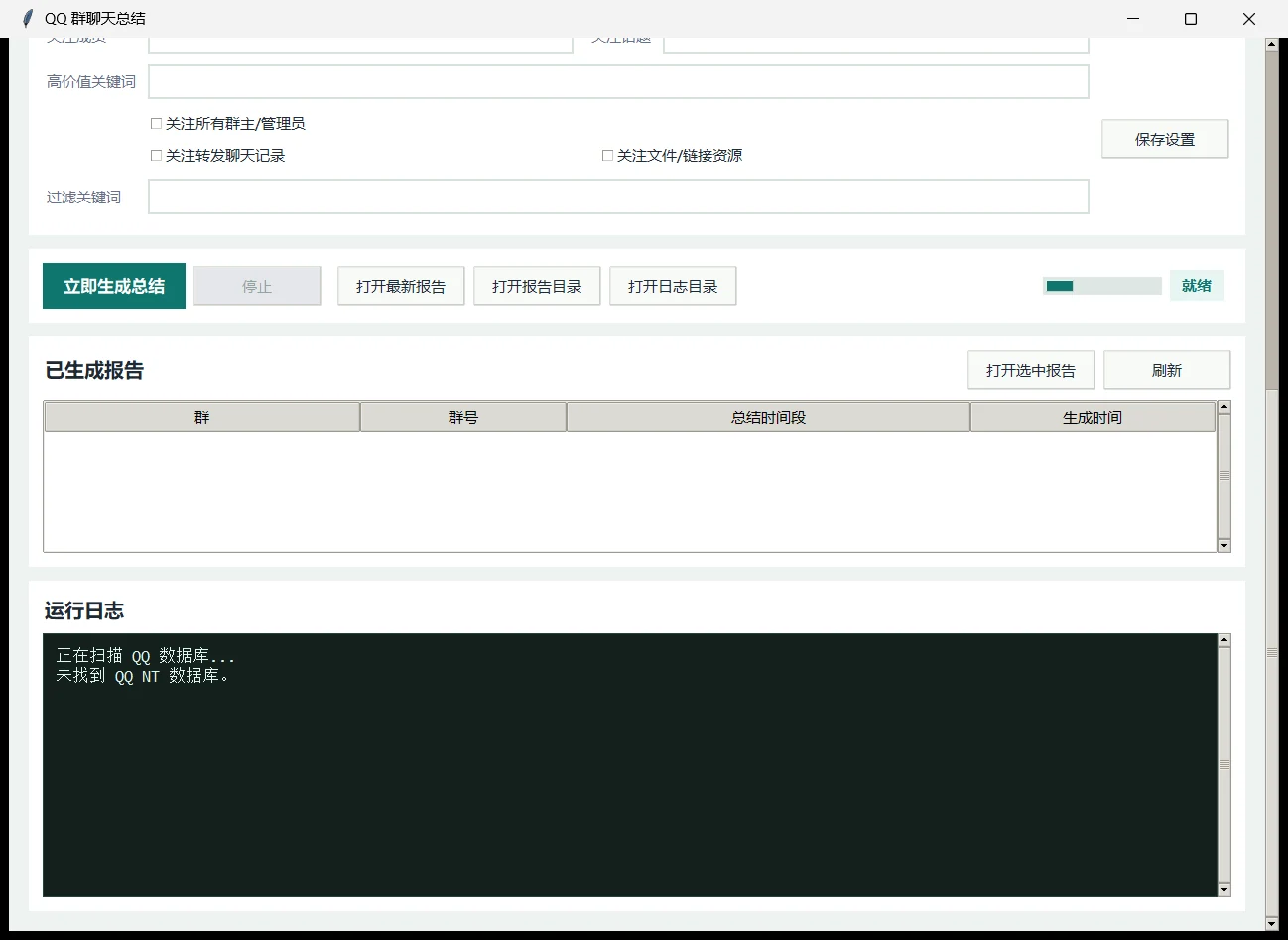Viewport: 1288px width, 940px height.
Task: Click the generation progress bar
Action: [x=1101, y=286]
